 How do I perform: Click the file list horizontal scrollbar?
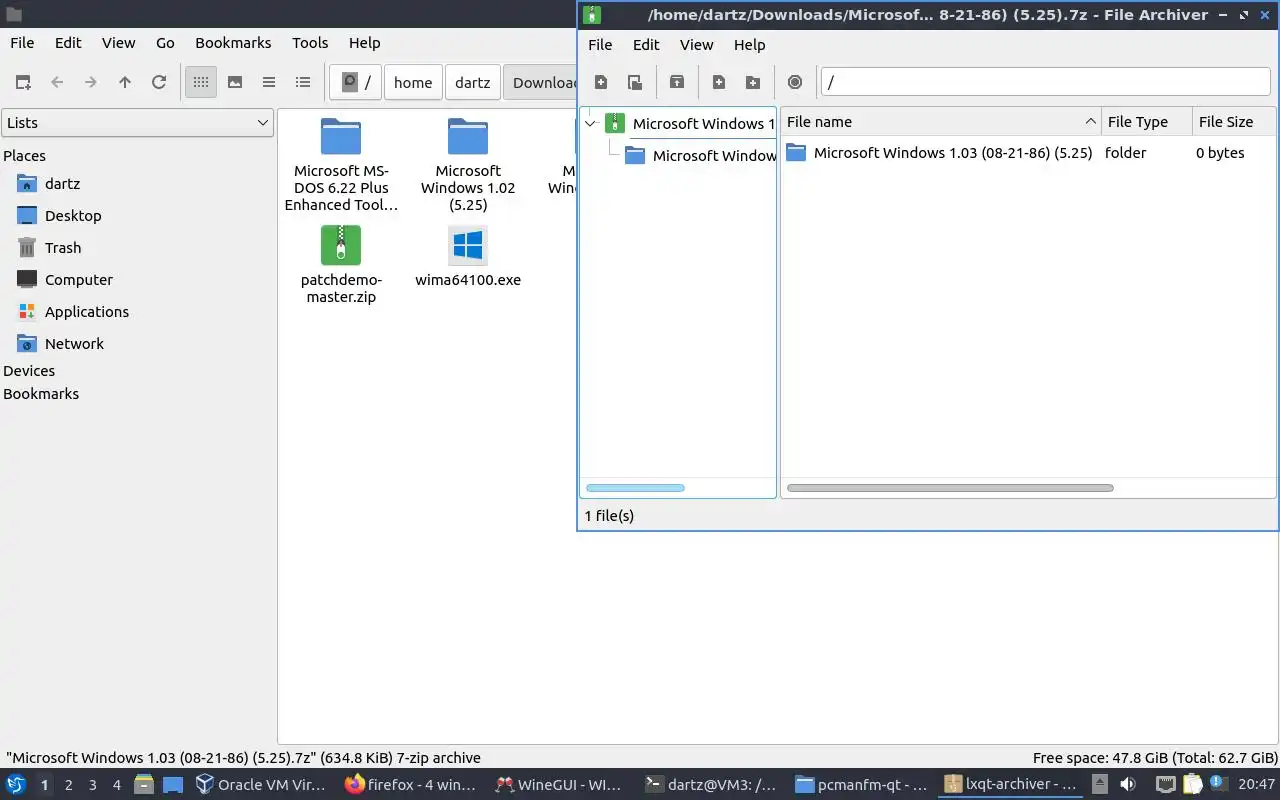click(950, 488)
